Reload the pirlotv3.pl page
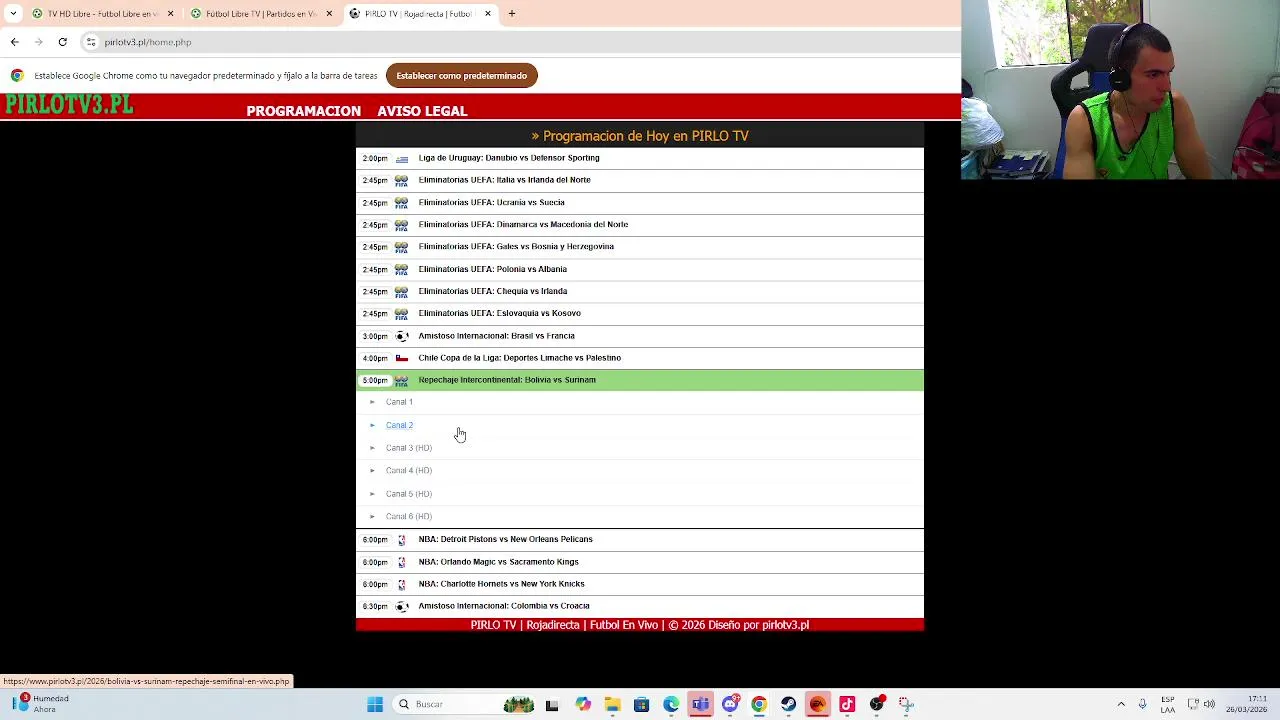 [62, 42]
